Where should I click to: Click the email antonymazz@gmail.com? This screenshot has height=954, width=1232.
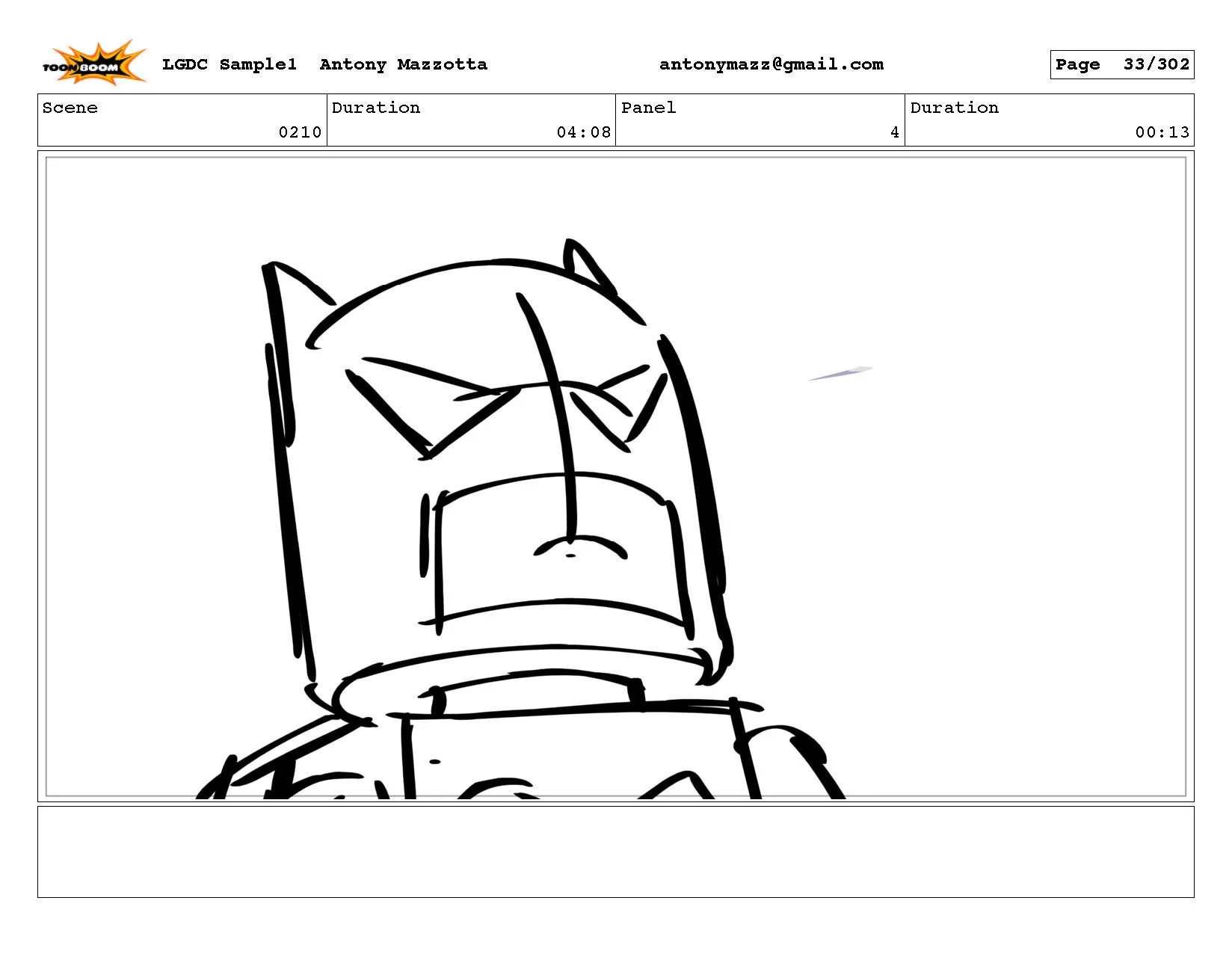771,64
